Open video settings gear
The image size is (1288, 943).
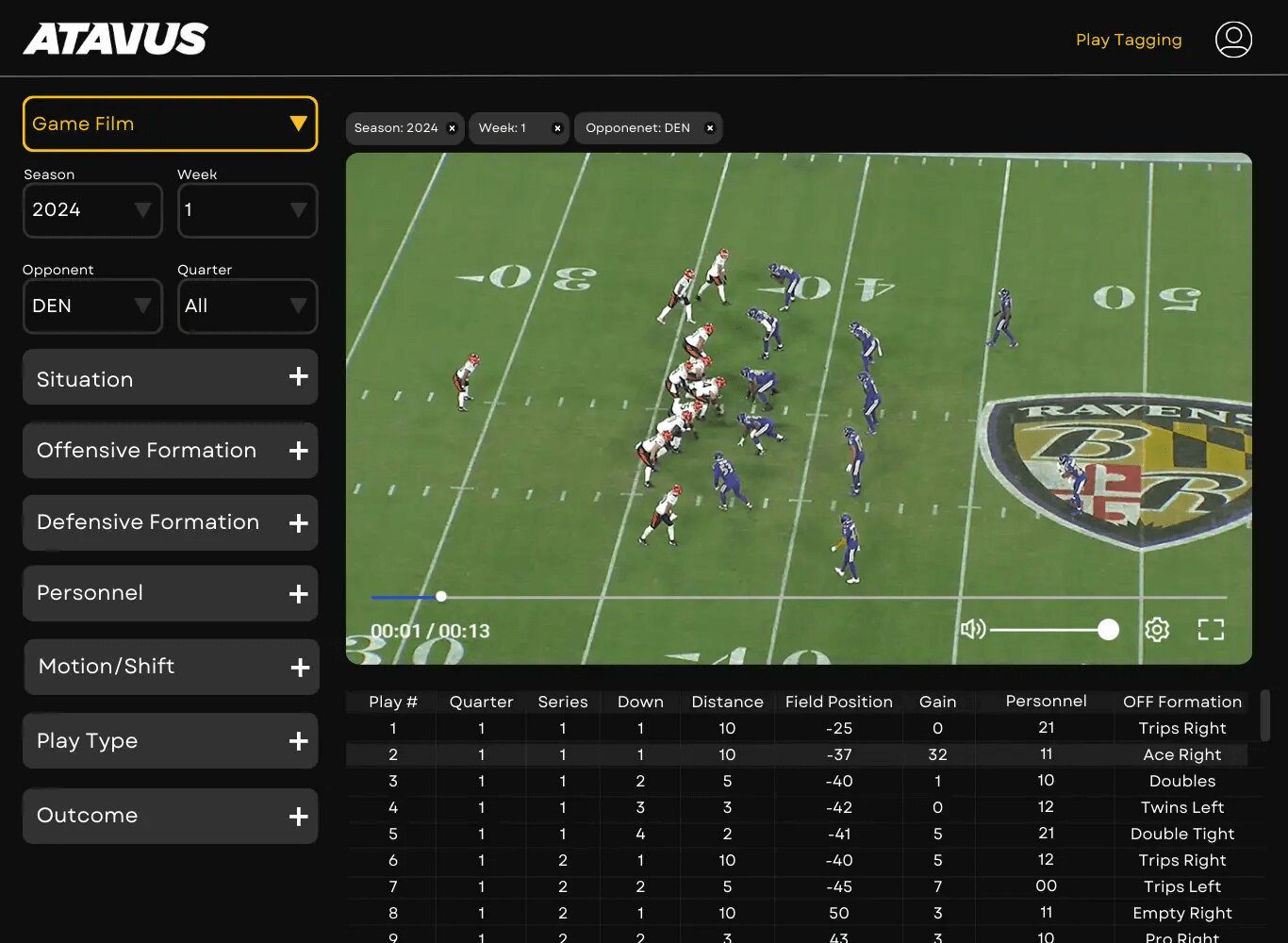1157,630
